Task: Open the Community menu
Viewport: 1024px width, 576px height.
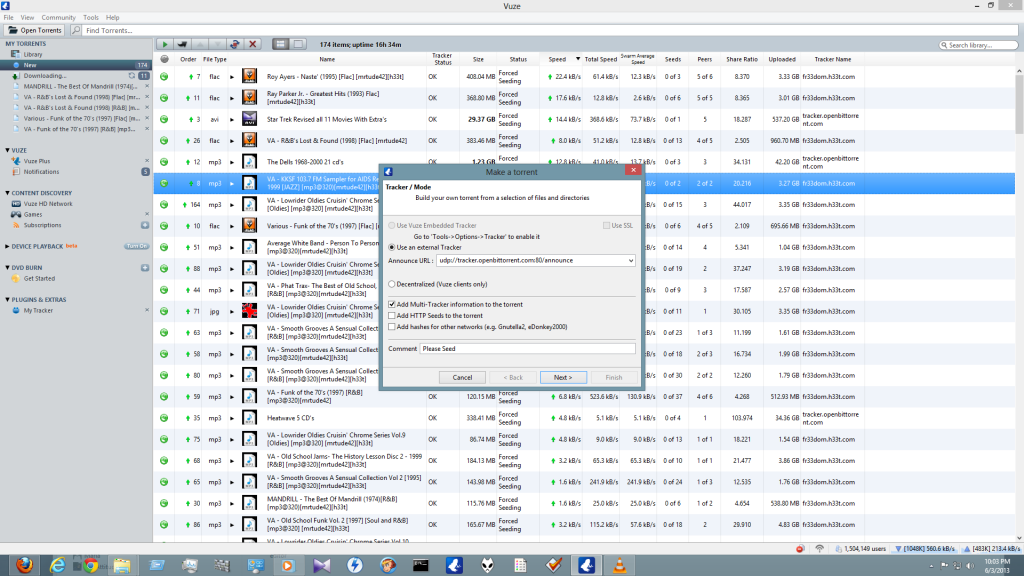Action: 59,18
